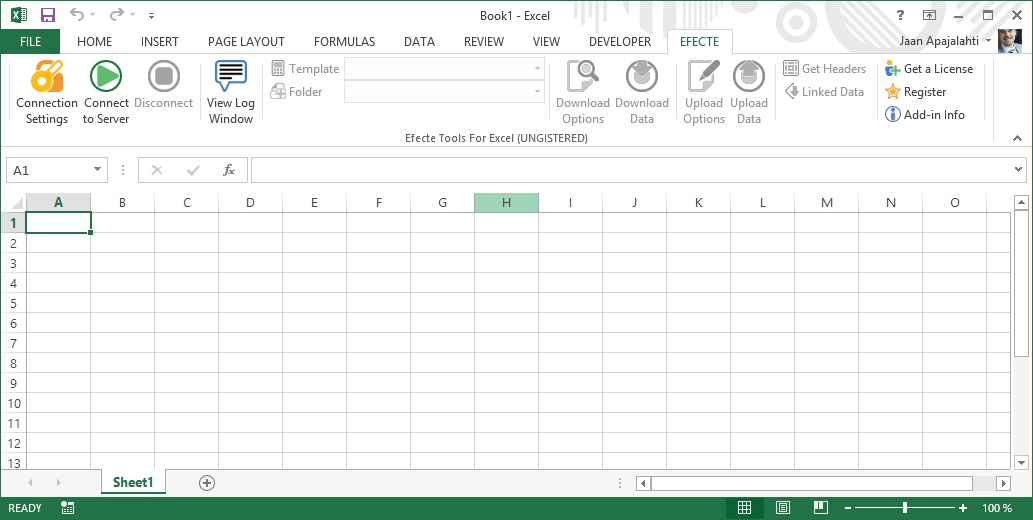The image size is (1033, 520).
Task: Click the formula bar Enter checkmark
Action: click(x=193, y=170)
